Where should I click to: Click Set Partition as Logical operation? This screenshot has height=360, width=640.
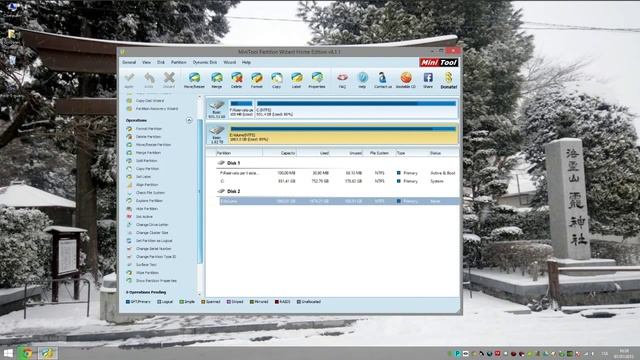pyautogui.click(x=154, y=241)
